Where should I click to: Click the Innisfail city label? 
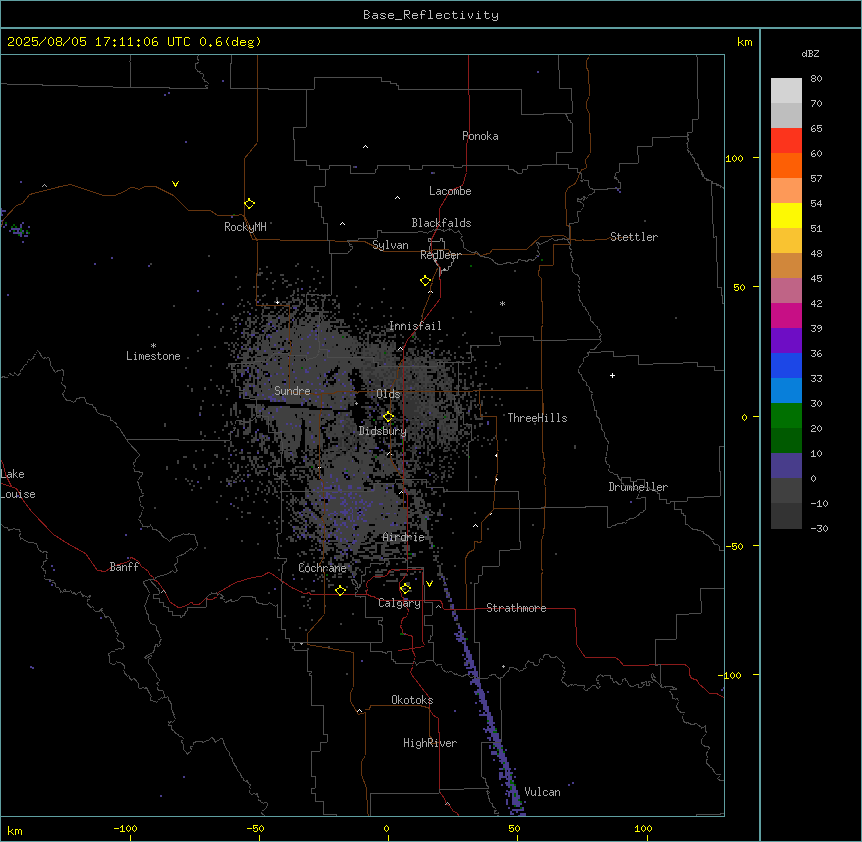pyautogui.click(x=415, y=326)
